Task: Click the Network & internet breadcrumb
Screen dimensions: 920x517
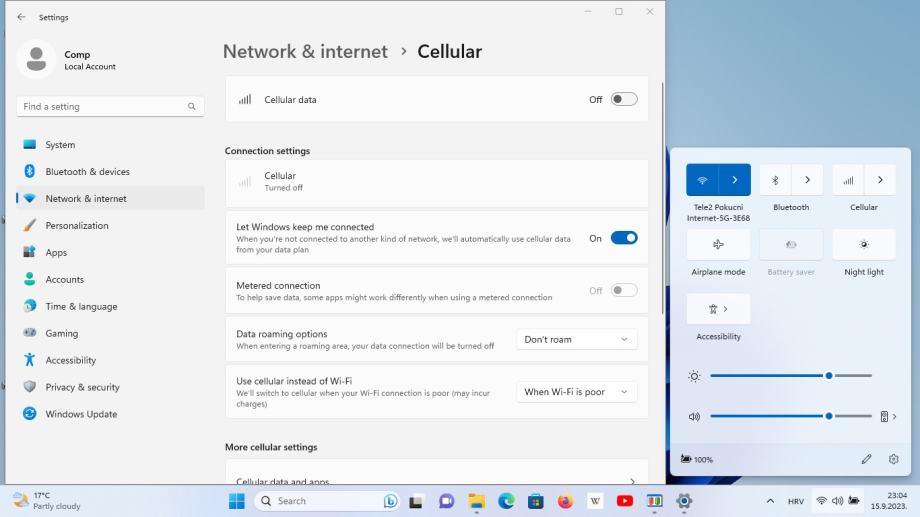Action: coord(305,52)
